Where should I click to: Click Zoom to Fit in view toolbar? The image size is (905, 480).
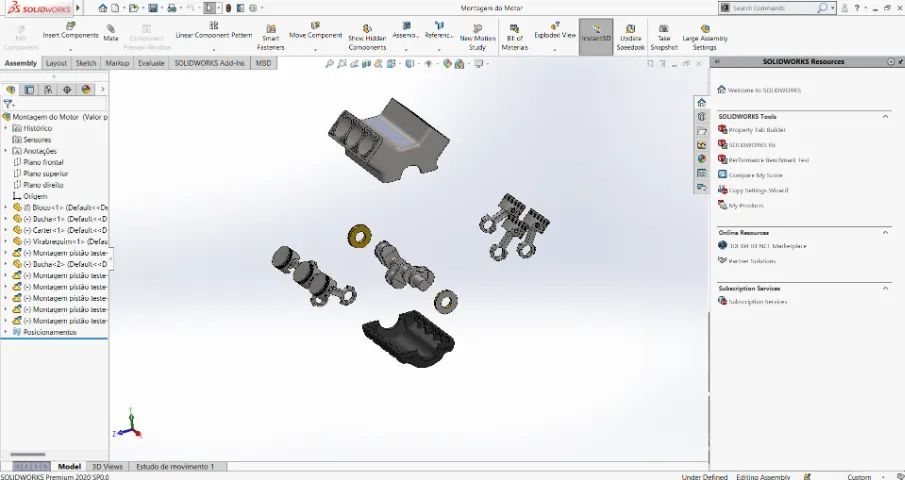330,64
